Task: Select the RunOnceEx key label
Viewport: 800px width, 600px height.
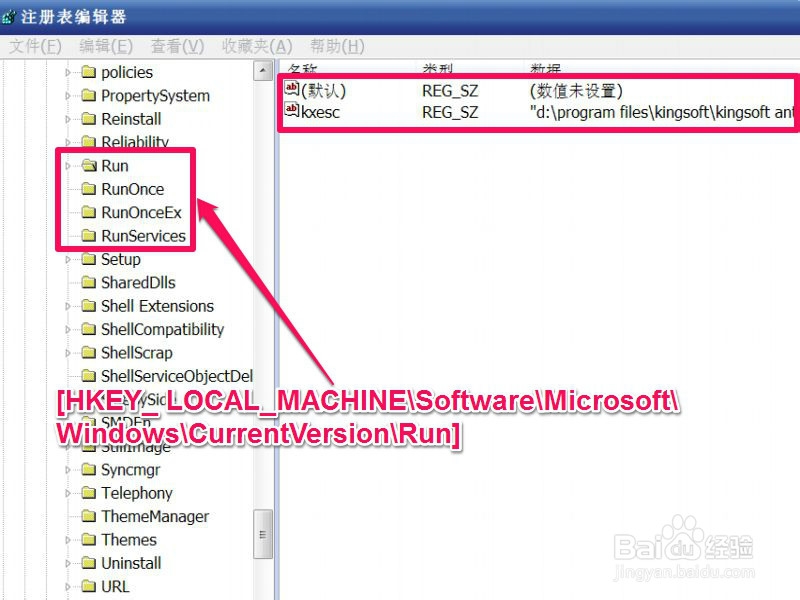Action: 141,213
